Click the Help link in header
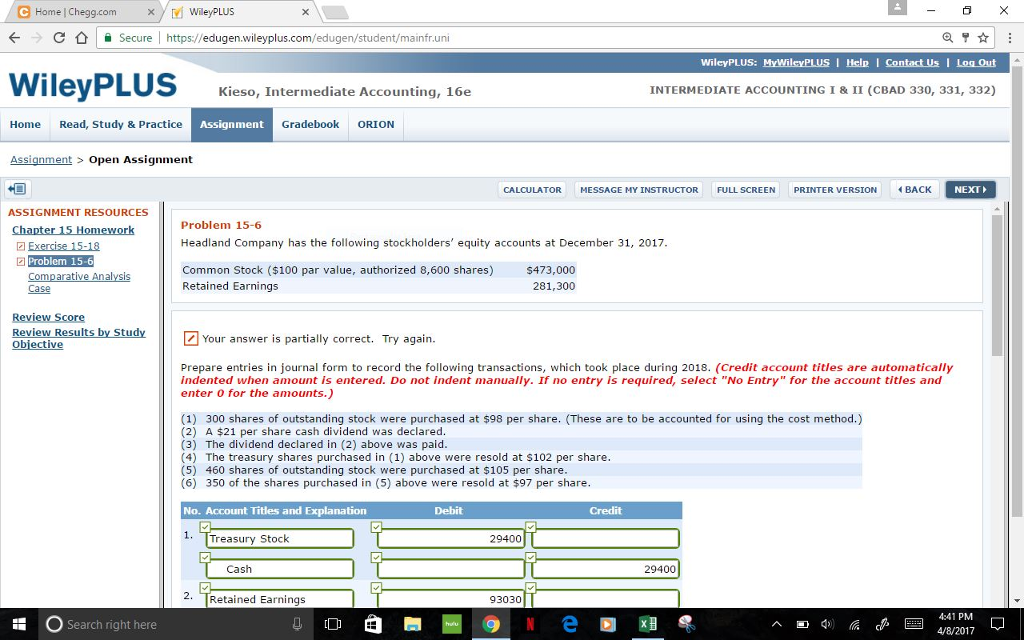 (x=857, y=63)
